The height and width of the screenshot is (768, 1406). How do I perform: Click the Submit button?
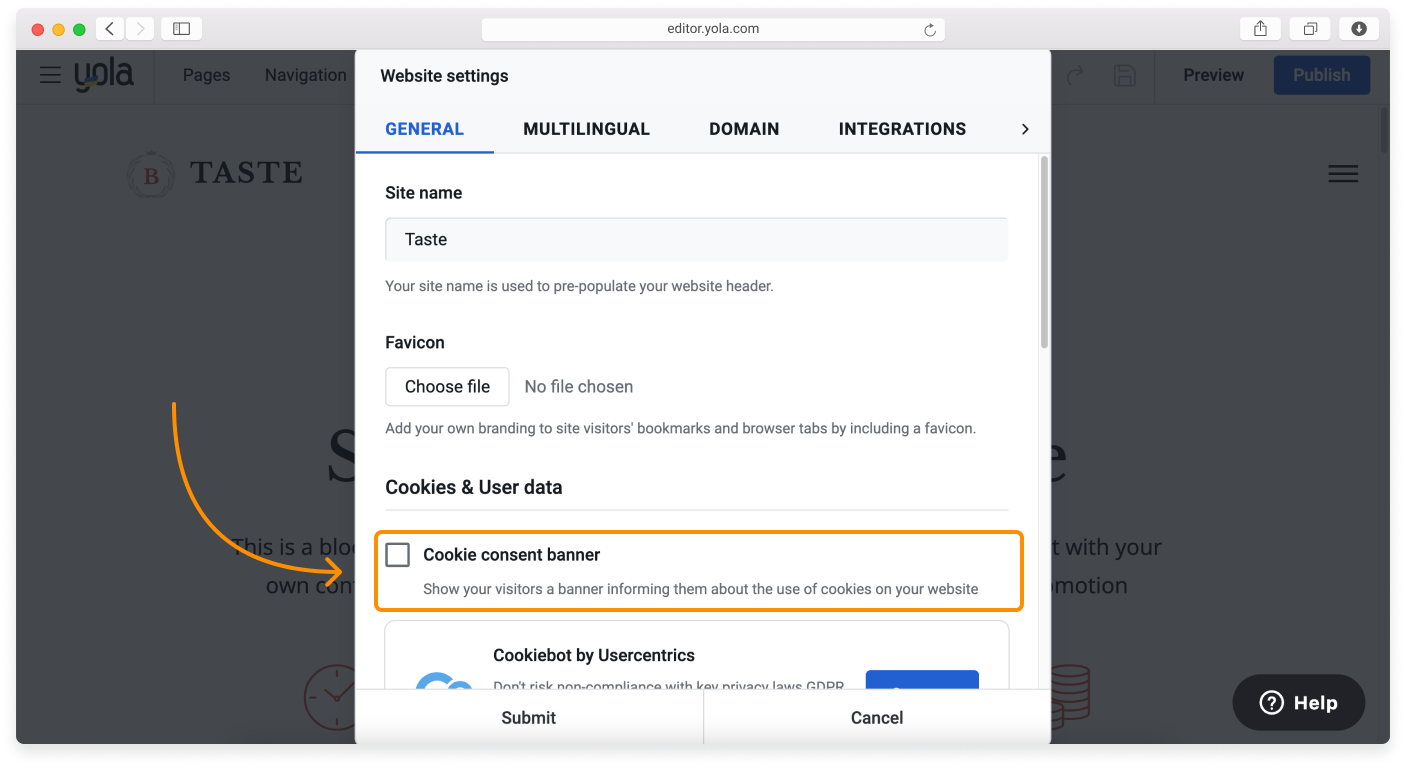point(529,717)
